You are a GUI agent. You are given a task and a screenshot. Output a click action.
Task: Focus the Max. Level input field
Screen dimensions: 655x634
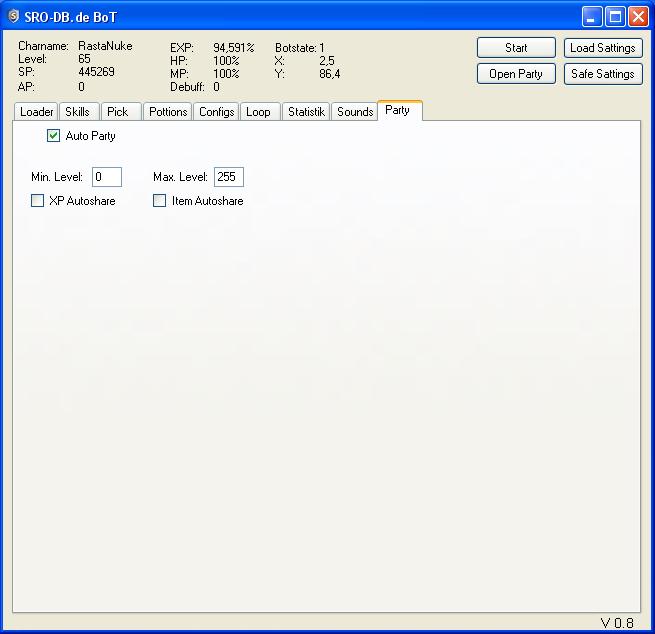[229, 177]
